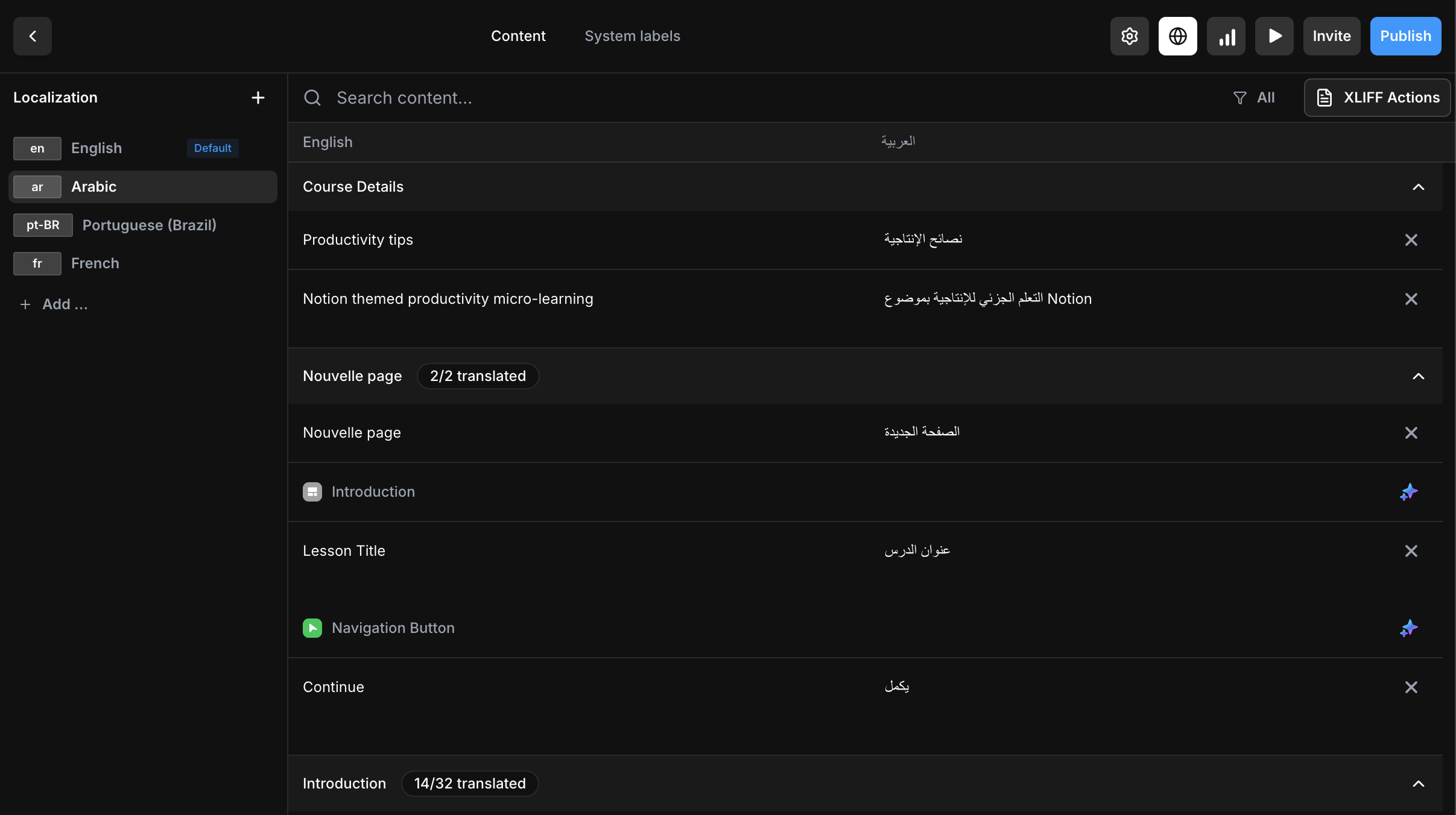The height and width of the screenshot is (815, 1456).
Task: Click the play preview icon
Action: [x=1274, y=36]
